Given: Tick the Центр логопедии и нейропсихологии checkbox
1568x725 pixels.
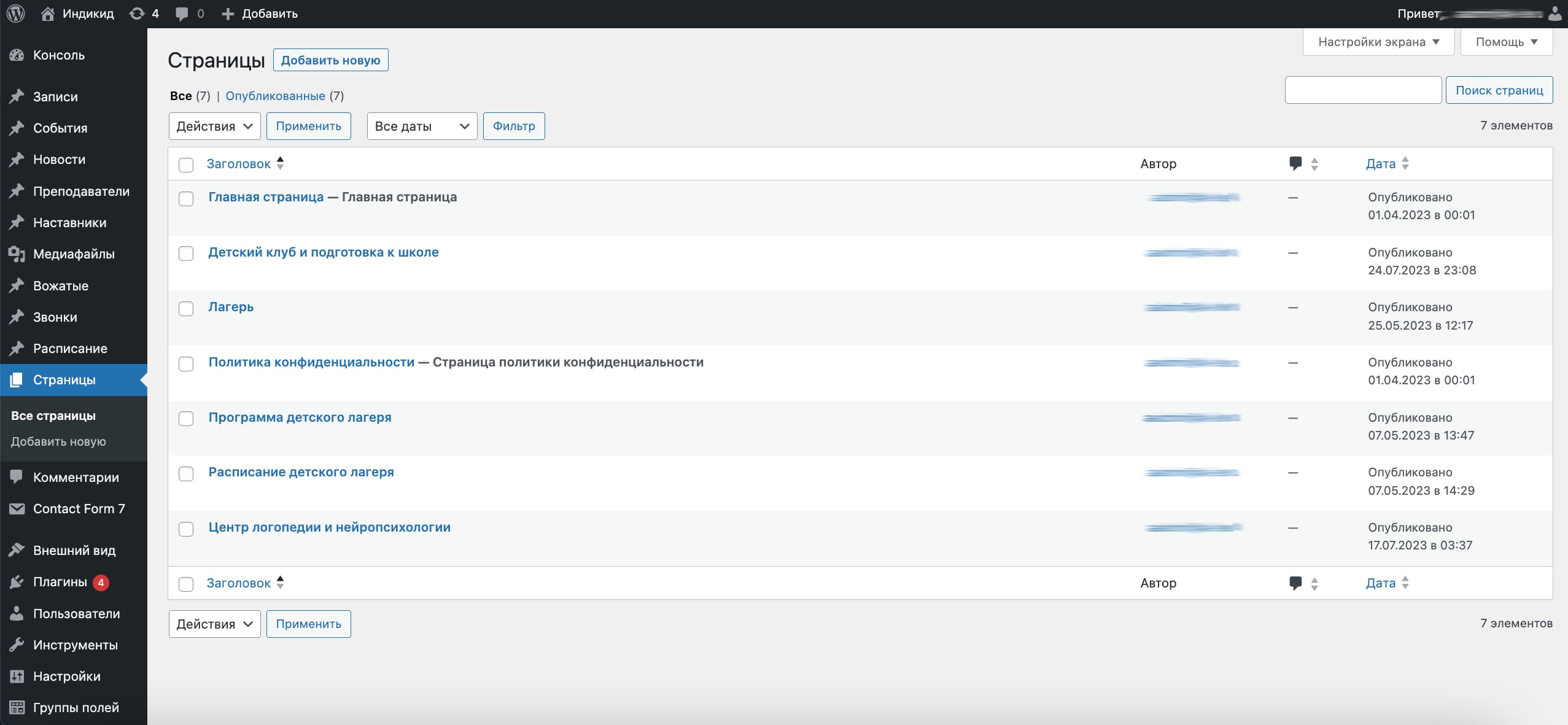Looking at the screenshot, I should 186,529.
